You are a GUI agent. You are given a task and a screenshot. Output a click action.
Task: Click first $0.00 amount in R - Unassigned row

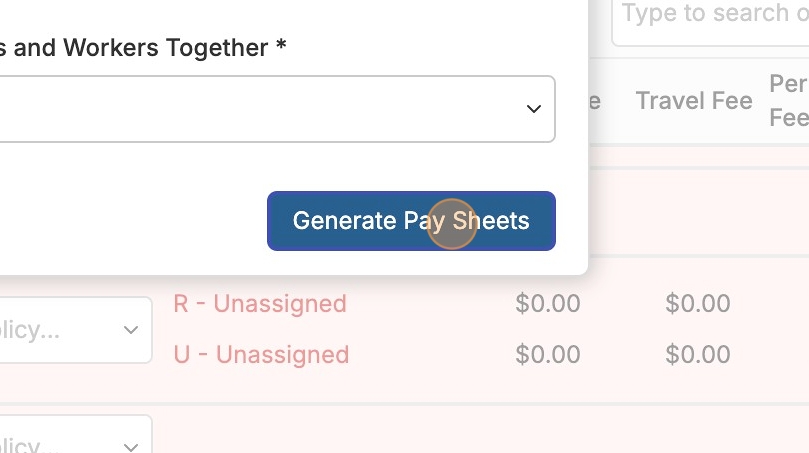pos(547,303)
